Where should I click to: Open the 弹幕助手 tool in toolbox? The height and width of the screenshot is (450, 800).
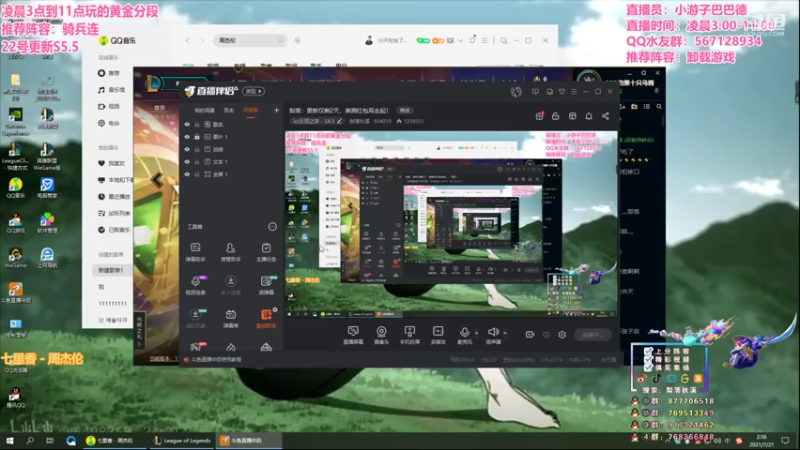click(195, 252)
